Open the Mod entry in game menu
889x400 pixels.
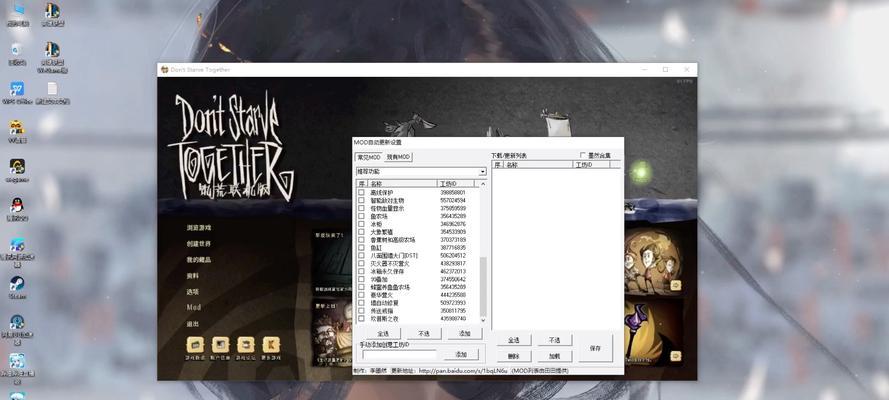pyautogui.click(x=194, y=307)
